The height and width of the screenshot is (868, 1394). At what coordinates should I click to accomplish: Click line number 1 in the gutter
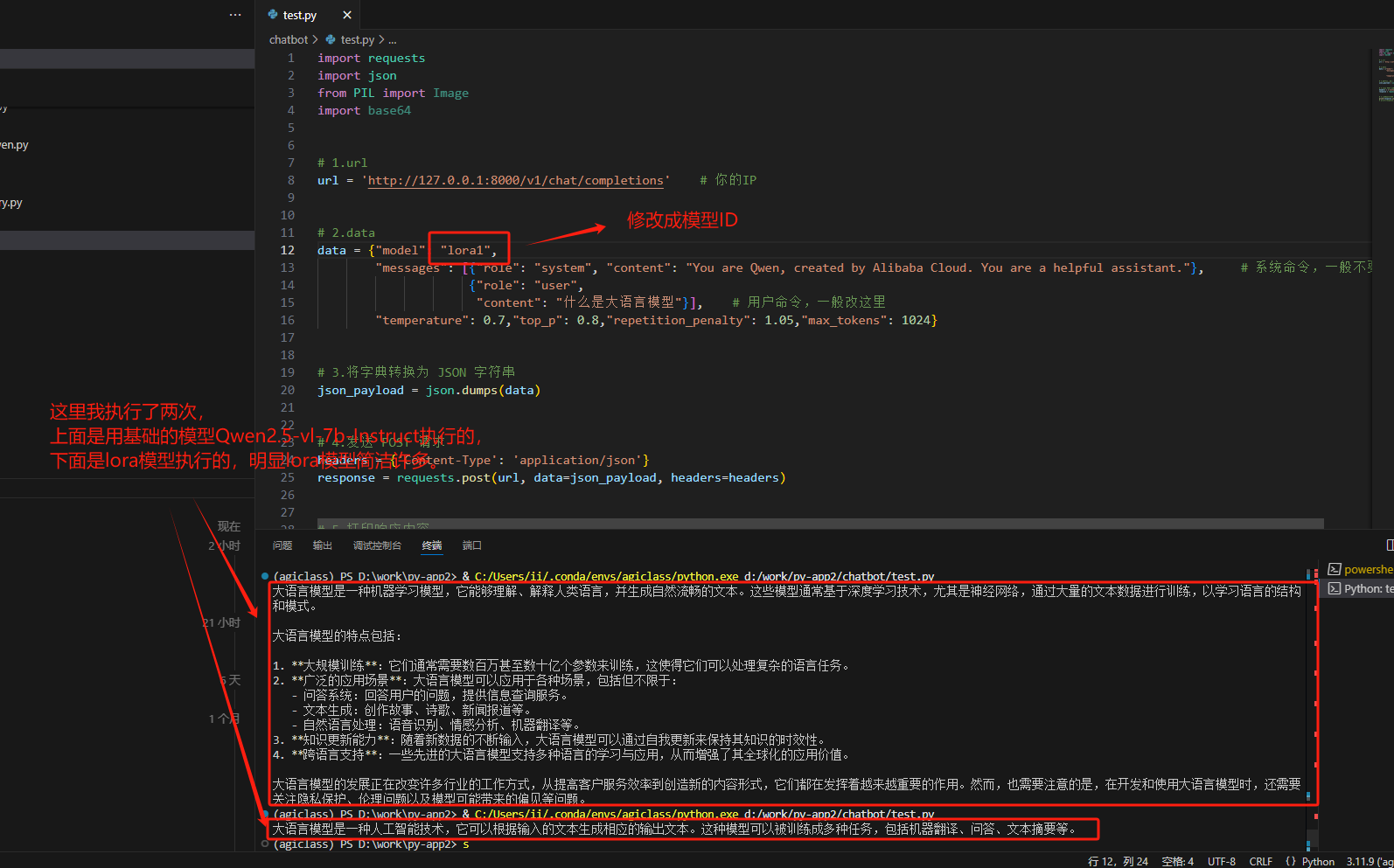click(x=290, y=58)
